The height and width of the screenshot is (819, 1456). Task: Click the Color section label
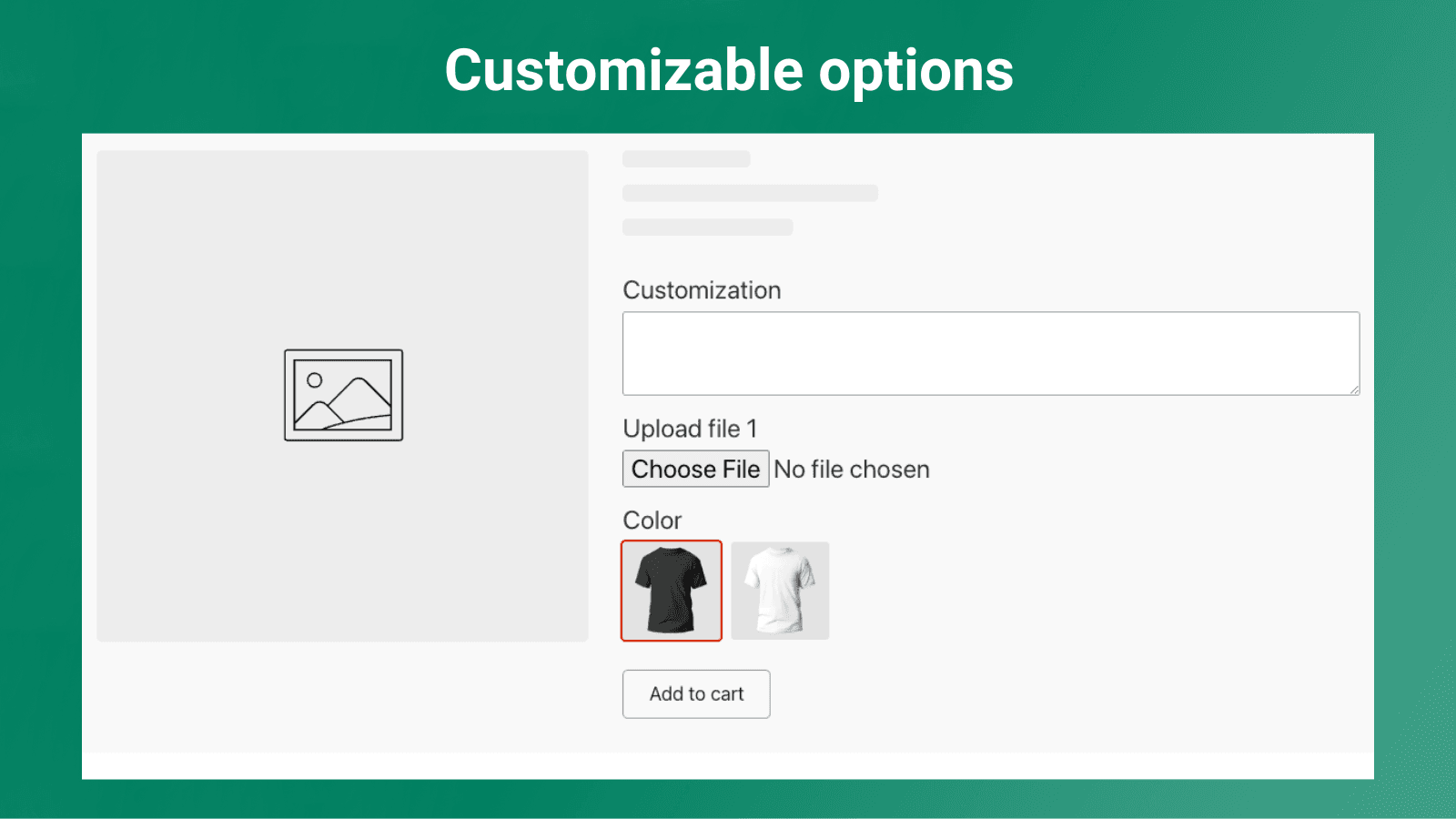652,520
